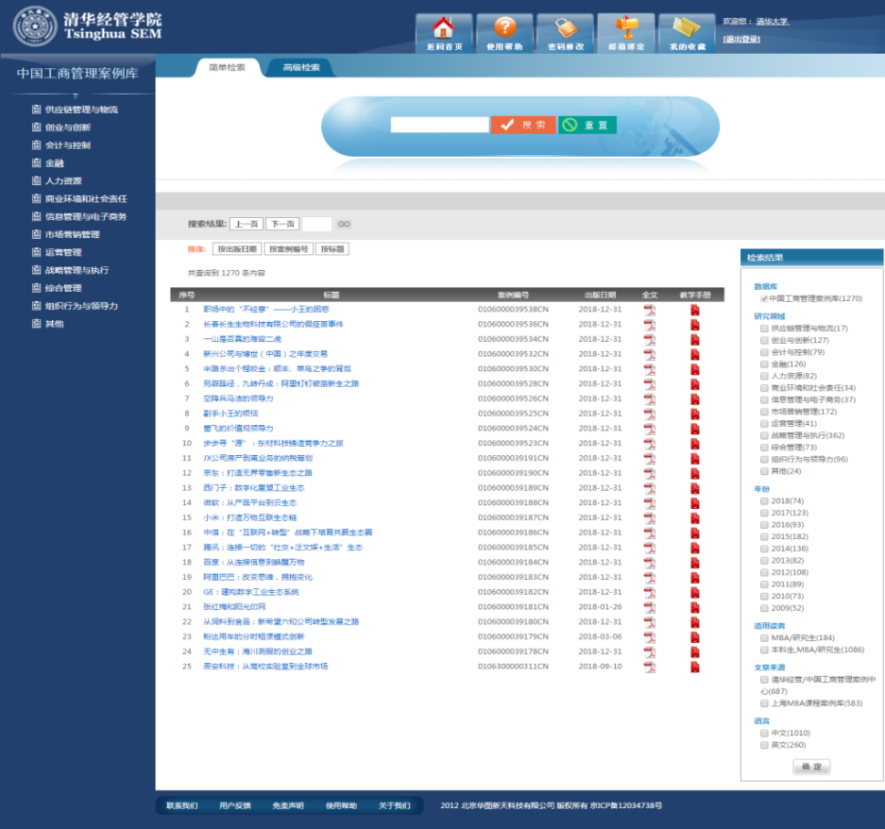Sort results 按案例编号
This screenshot has width=885, height=829.
coord(288,249)
